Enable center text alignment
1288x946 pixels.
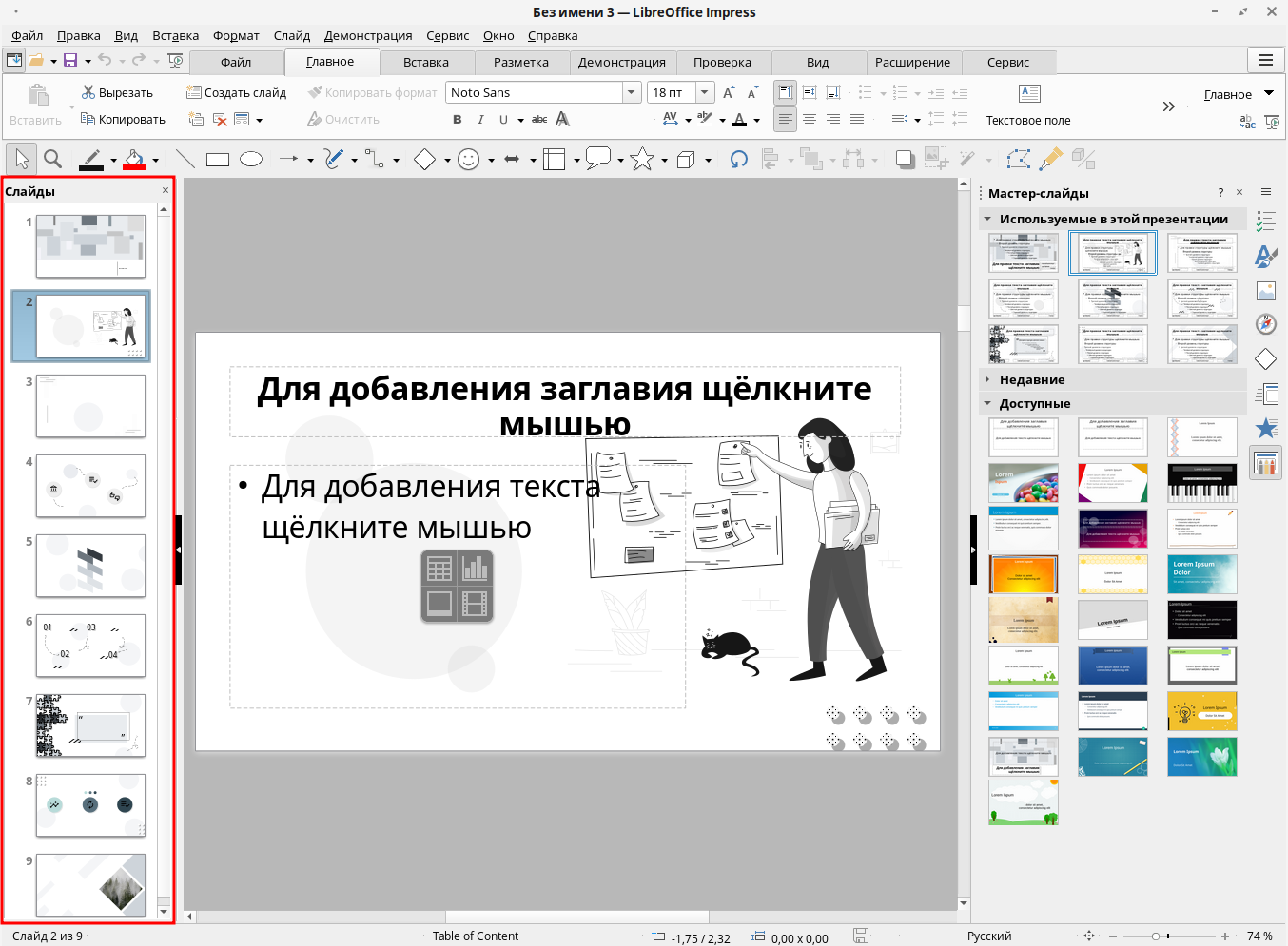pos(810,120)
